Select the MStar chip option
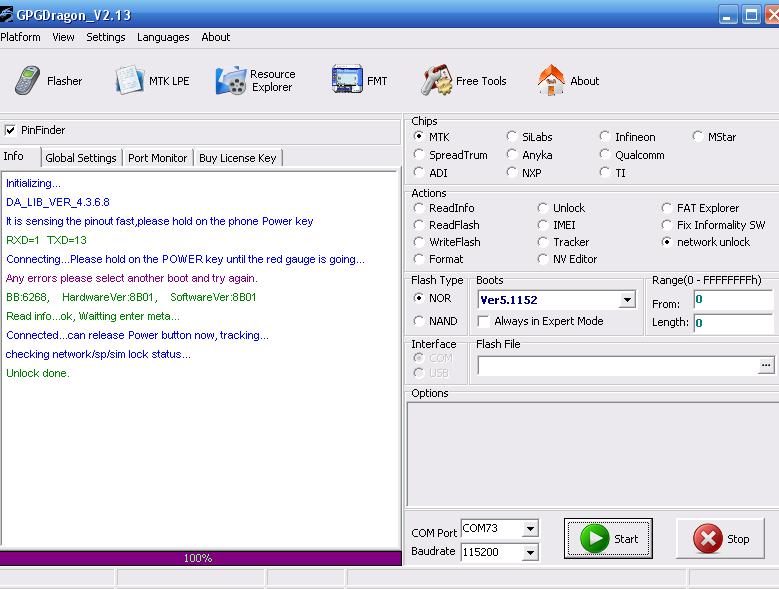The image size is (779, 589). [x=698, y=137]
